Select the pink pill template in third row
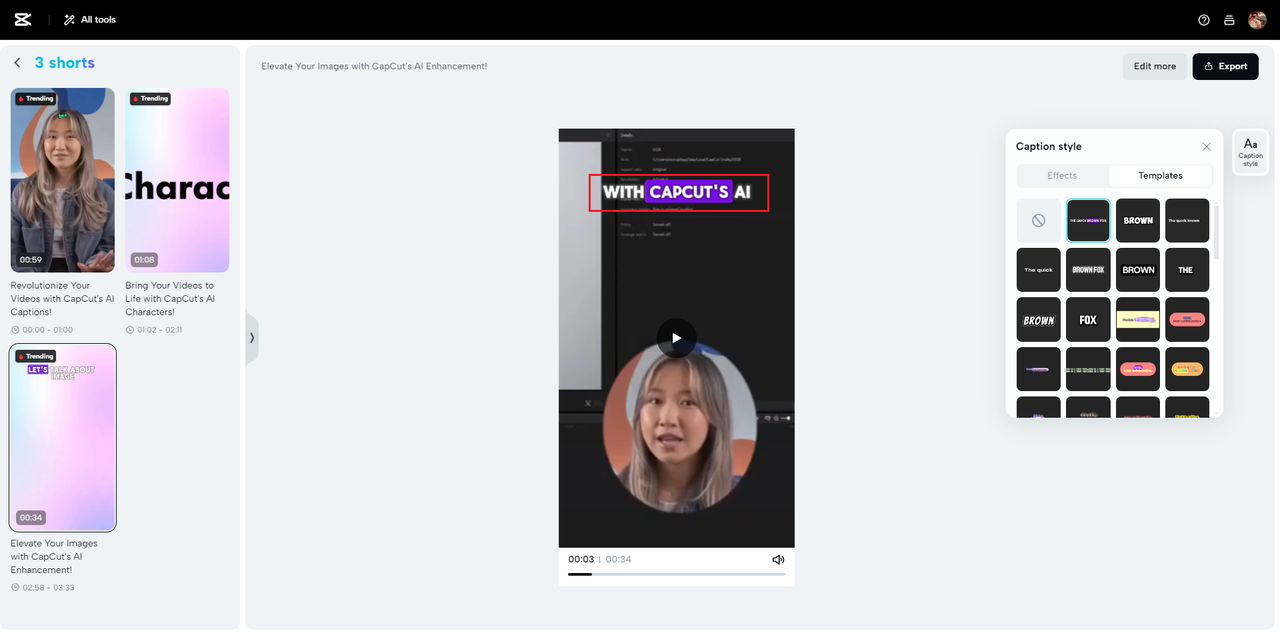 coord(1187,320)
